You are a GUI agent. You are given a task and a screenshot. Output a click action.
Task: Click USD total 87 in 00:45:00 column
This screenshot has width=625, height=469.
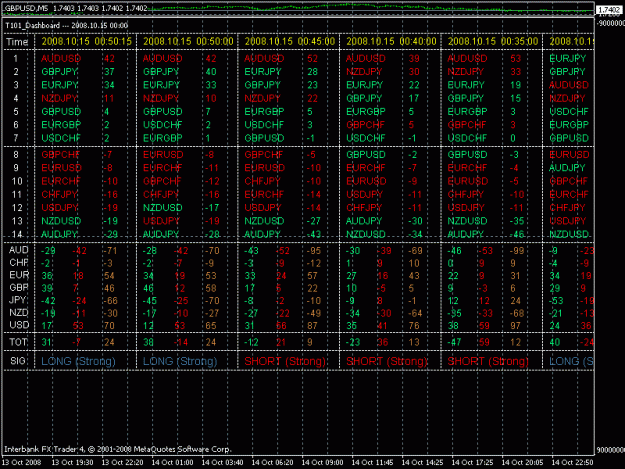(x=312, y=326)
